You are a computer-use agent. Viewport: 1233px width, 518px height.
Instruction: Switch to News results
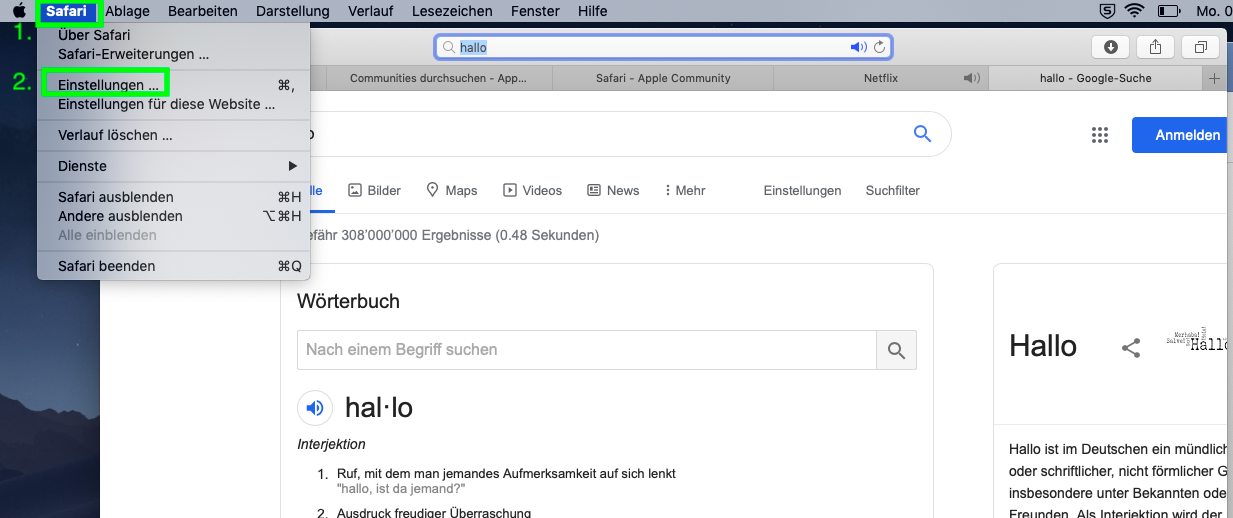pyautogui.click(x=613, y=190)
